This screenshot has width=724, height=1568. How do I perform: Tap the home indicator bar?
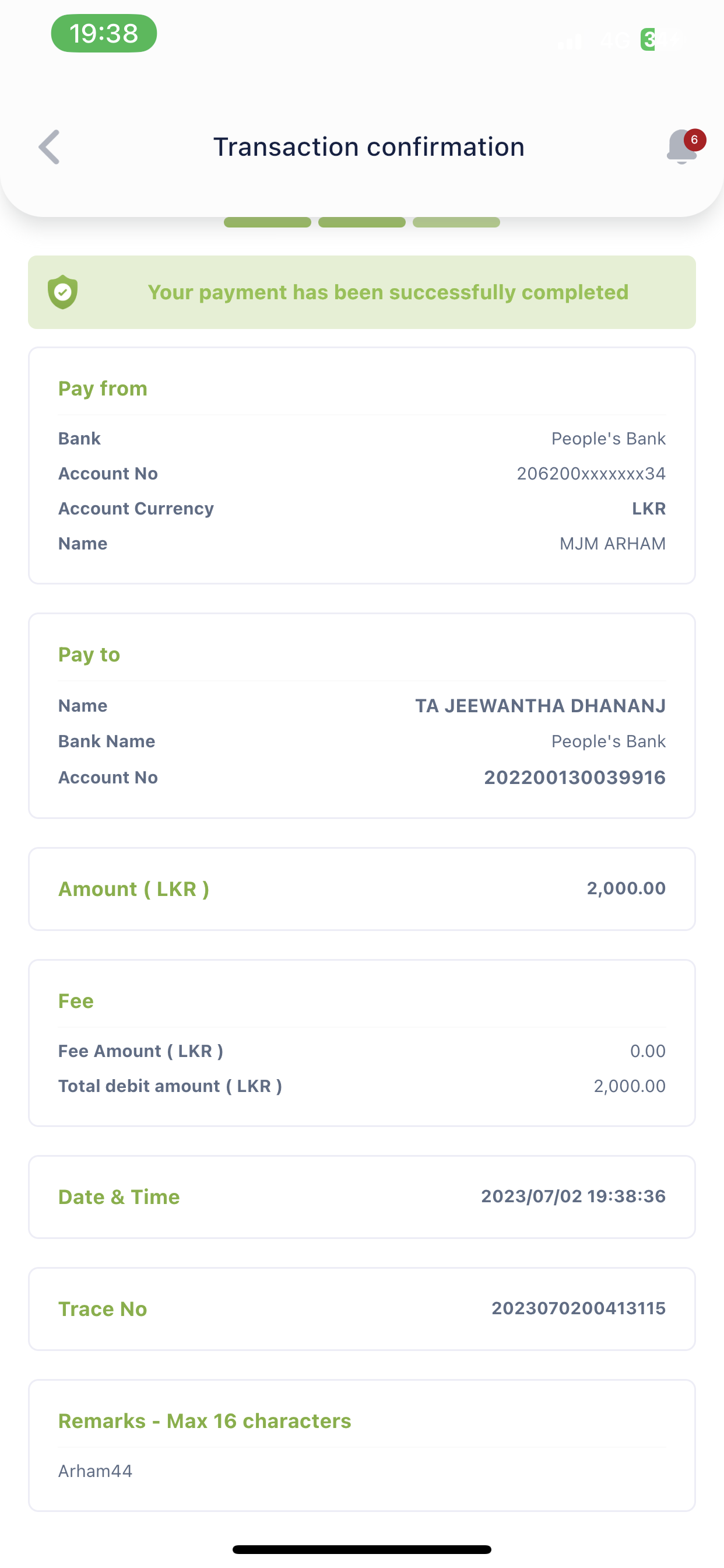(361, 1549)
